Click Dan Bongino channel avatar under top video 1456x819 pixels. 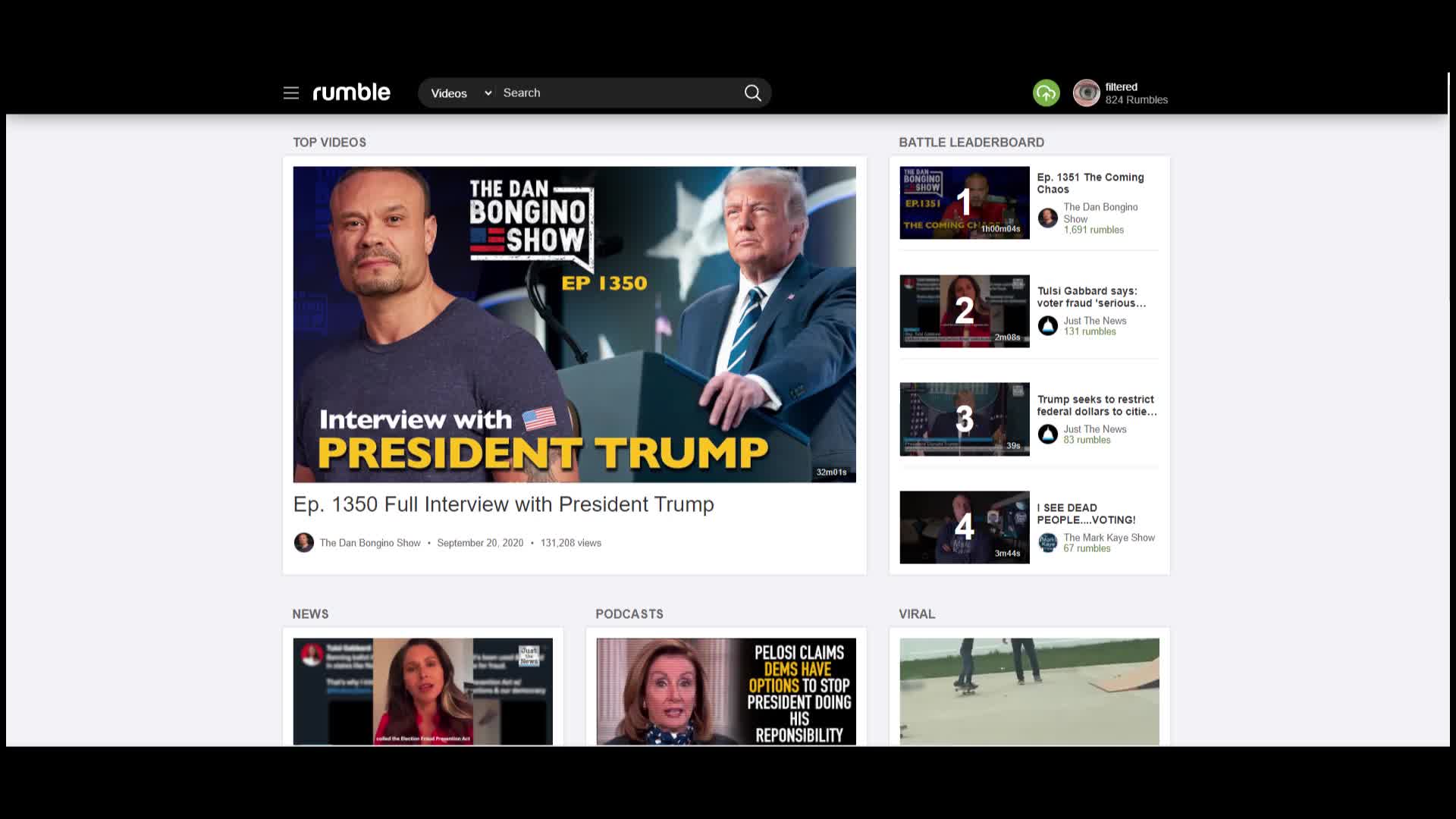[x=303, y=543]
